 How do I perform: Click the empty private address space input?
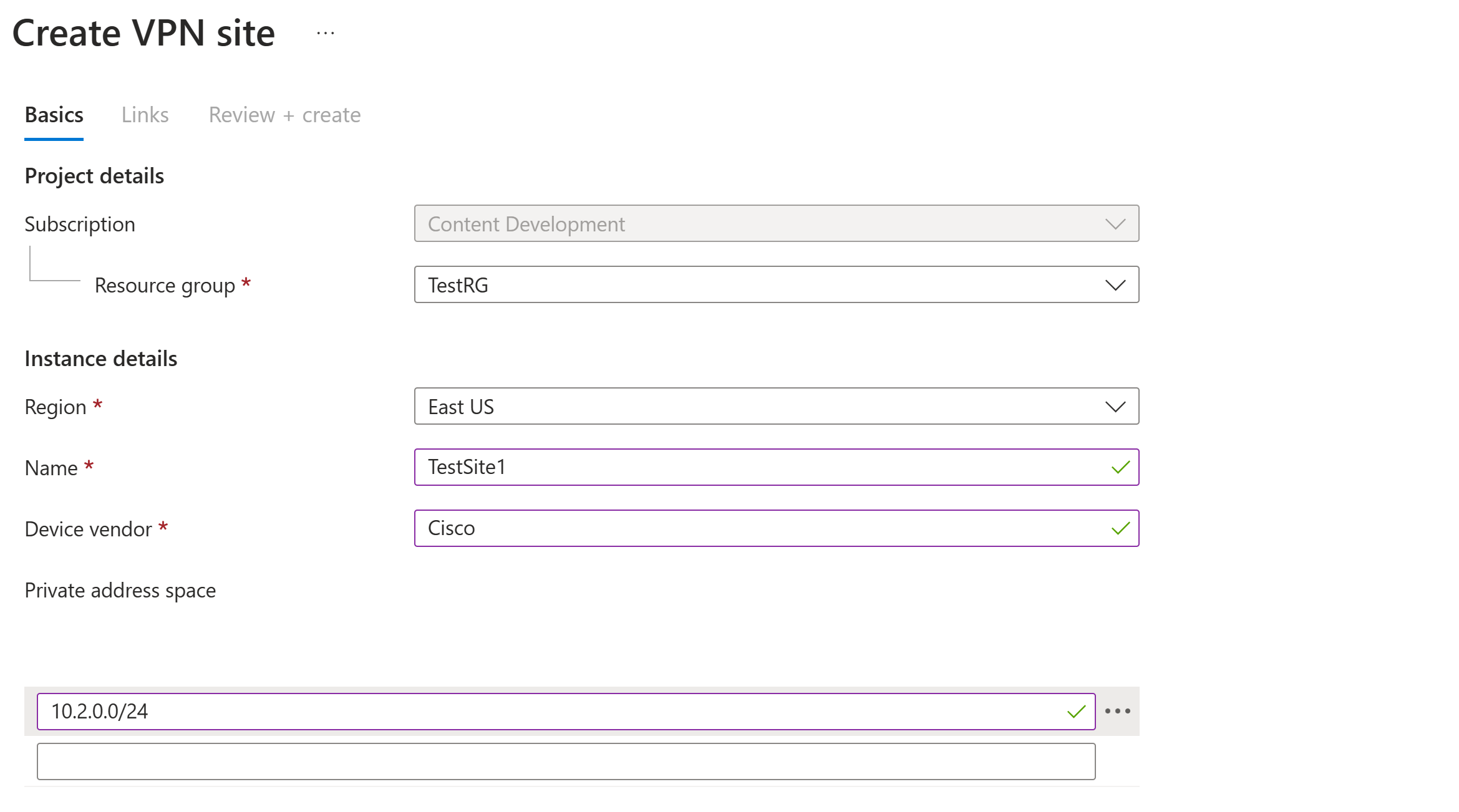tap(565, 761)
